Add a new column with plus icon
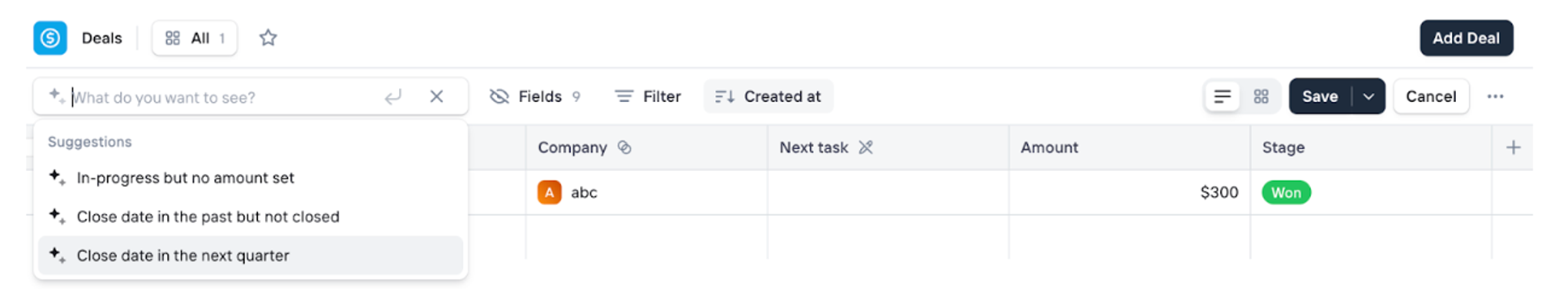The width and height of the screenshot is (1568, 302). (x=1513, y=147)
